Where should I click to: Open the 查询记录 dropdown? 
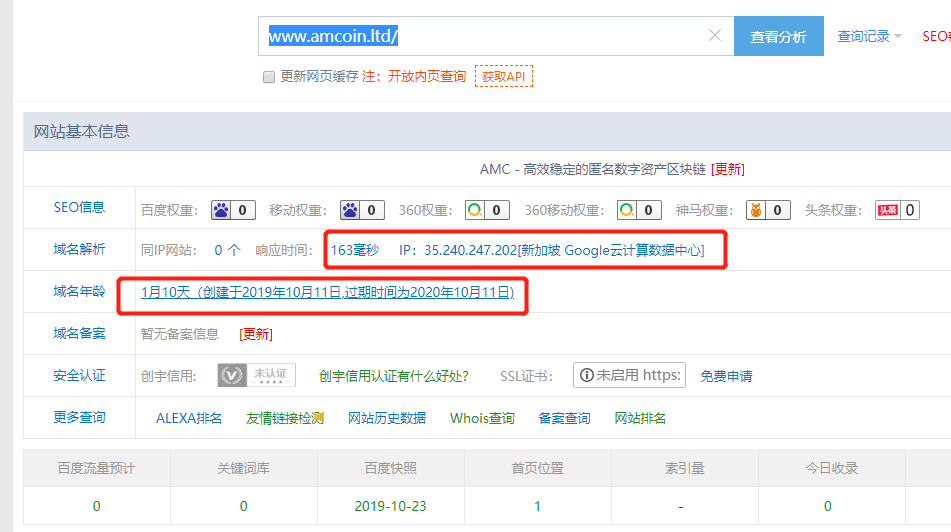[869, 36]
